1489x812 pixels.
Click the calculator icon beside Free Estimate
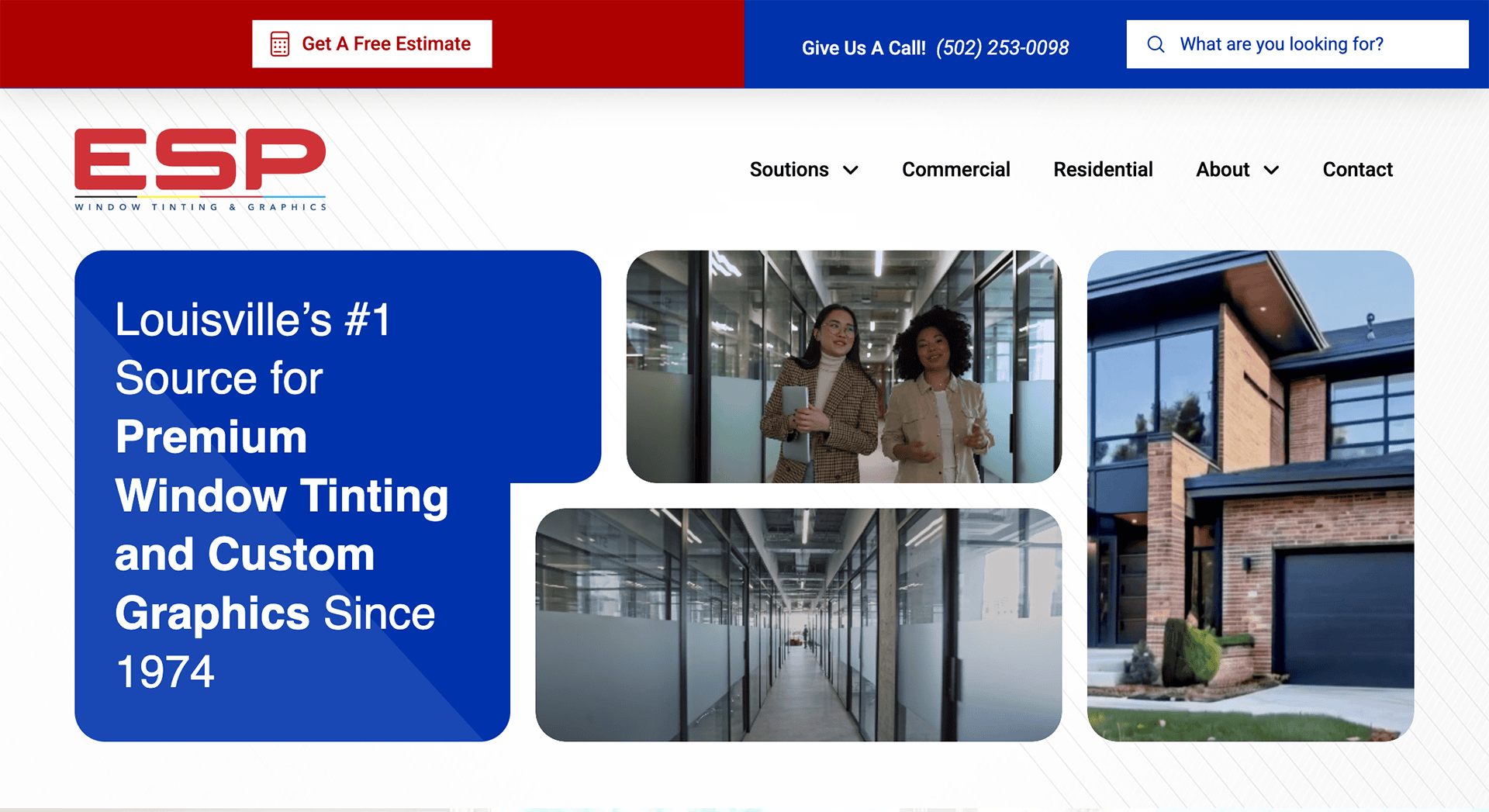280,44
